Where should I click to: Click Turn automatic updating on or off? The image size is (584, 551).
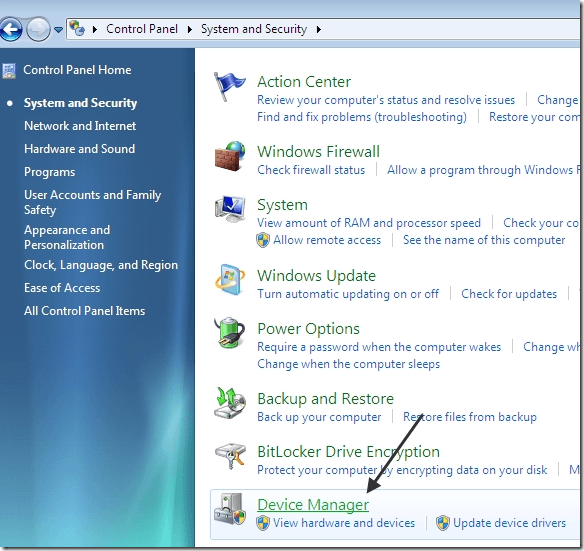pyautogui.click(x=348, y=294)
